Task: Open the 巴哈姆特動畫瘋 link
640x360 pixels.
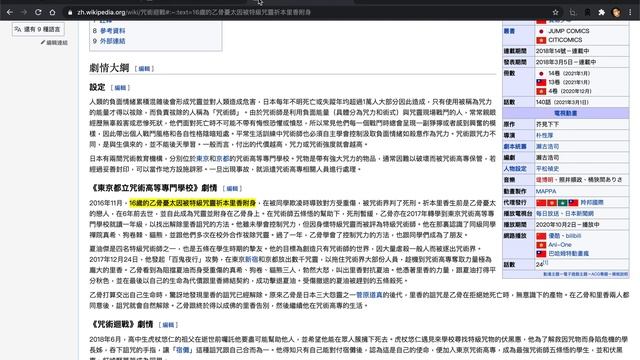Action: 568,253
